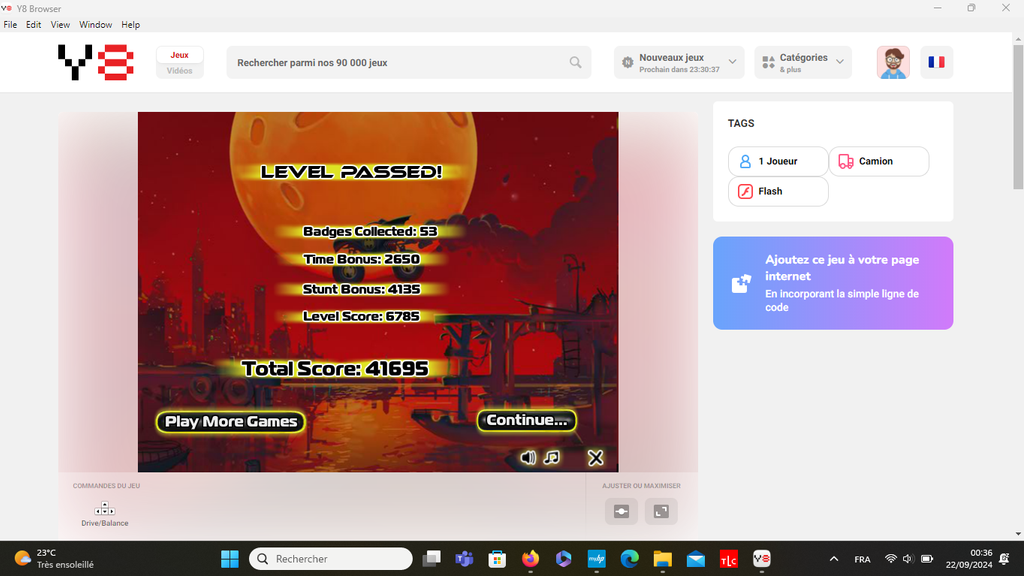This screenshot has height=576, width=1024.
Task: Click the battery tray icon
Action: point(927,559)
